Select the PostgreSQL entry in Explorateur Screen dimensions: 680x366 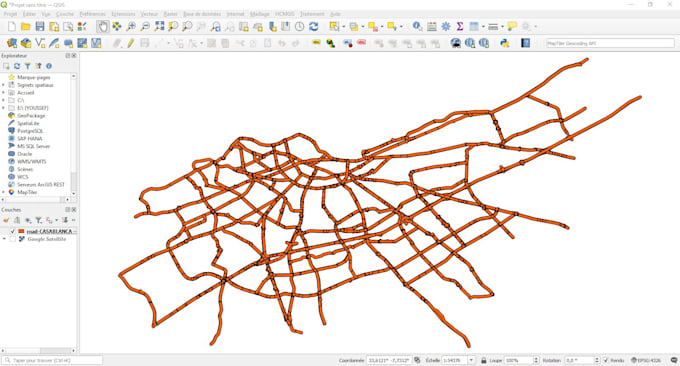[x=30, y=131]
